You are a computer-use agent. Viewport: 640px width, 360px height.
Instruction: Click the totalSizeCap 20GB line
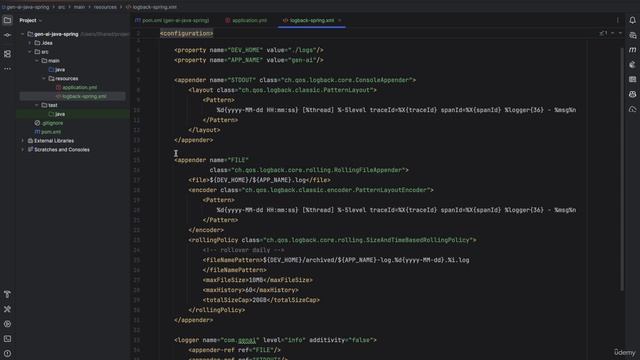coord(261,300)
